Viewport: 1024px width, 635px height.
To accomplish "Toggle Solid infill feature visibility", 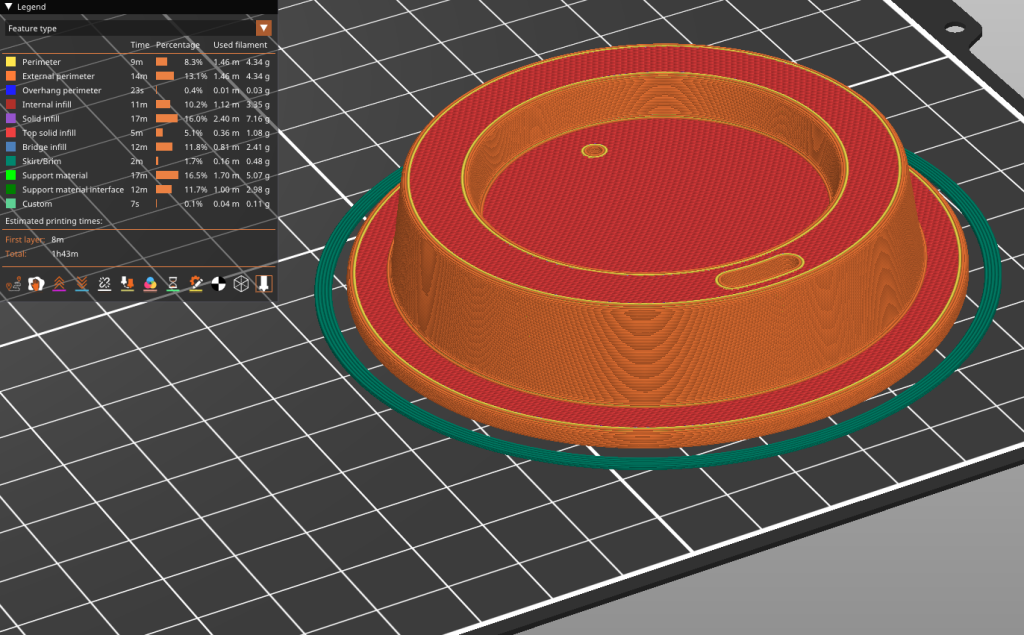I will pos(40,119).
